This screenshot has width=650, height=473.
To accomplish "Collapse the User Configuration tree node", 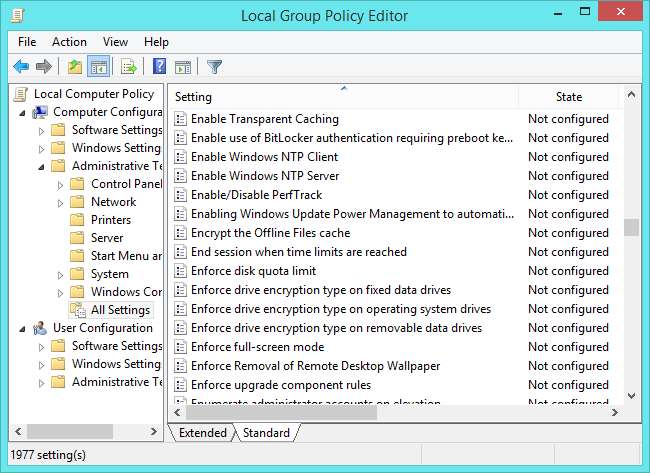I will click(22, 328).
